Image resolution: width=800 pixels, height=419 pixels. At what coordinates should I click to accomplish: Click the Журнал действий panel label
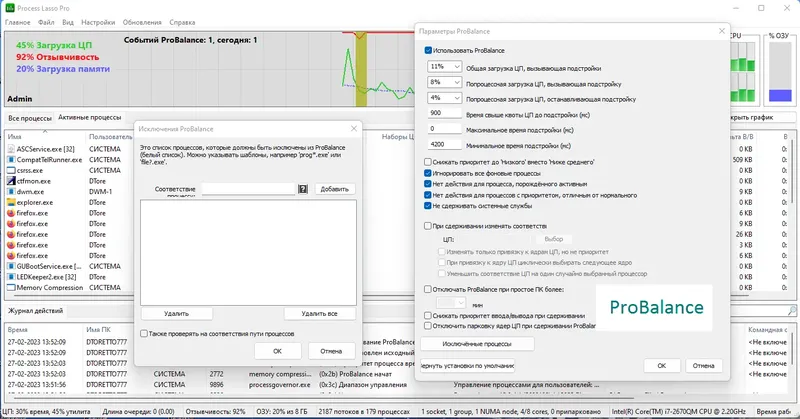click(35, 310)
